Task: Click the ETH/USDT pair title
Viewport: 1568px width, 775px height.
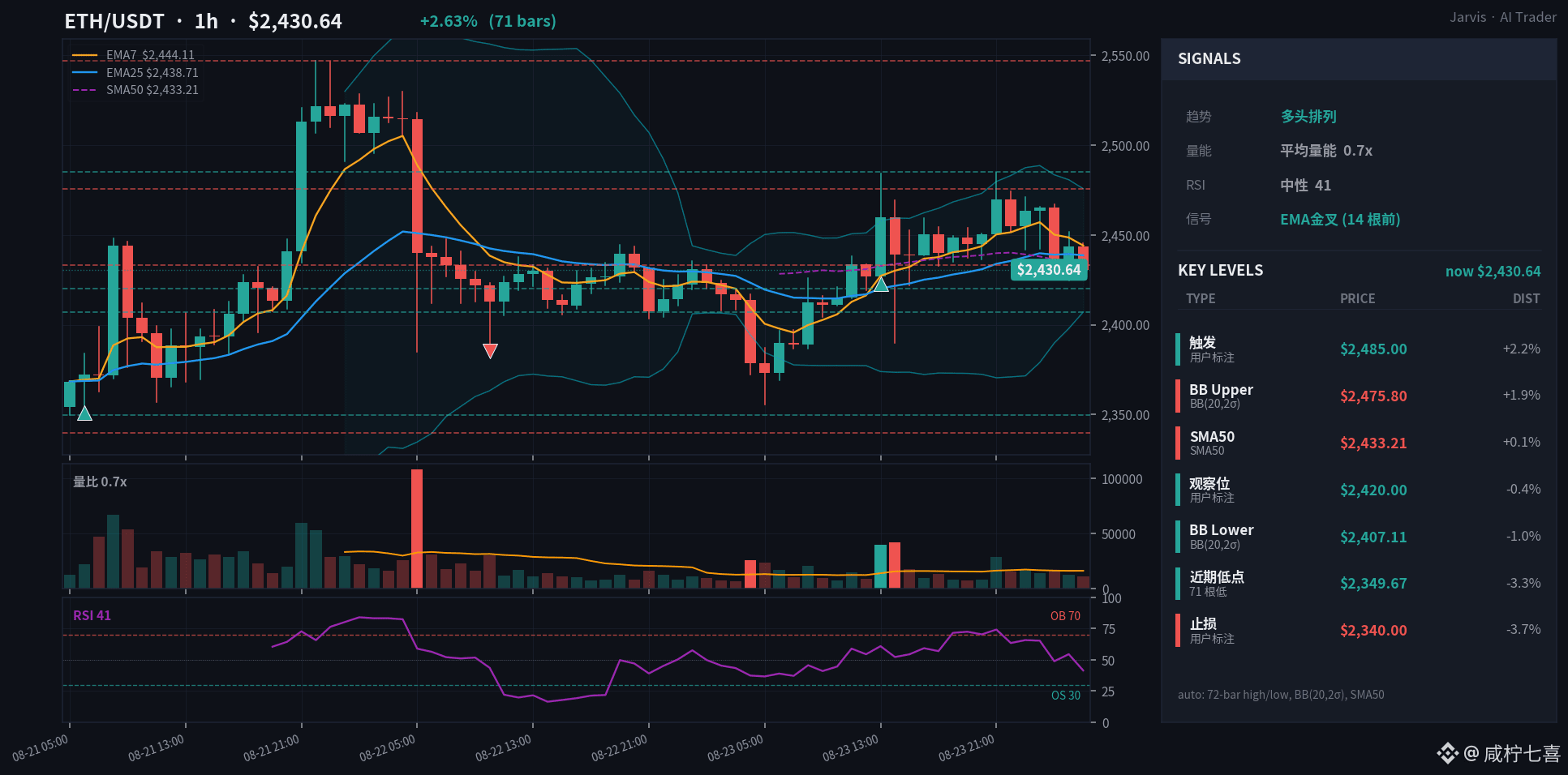Action: [114, 21]
